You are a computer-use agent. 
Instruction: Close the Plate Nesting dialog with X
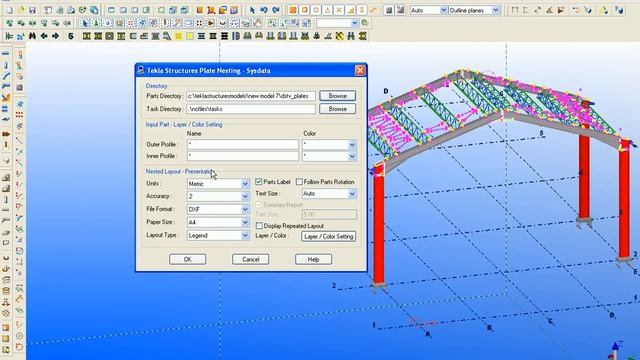(x=360, y=70)
